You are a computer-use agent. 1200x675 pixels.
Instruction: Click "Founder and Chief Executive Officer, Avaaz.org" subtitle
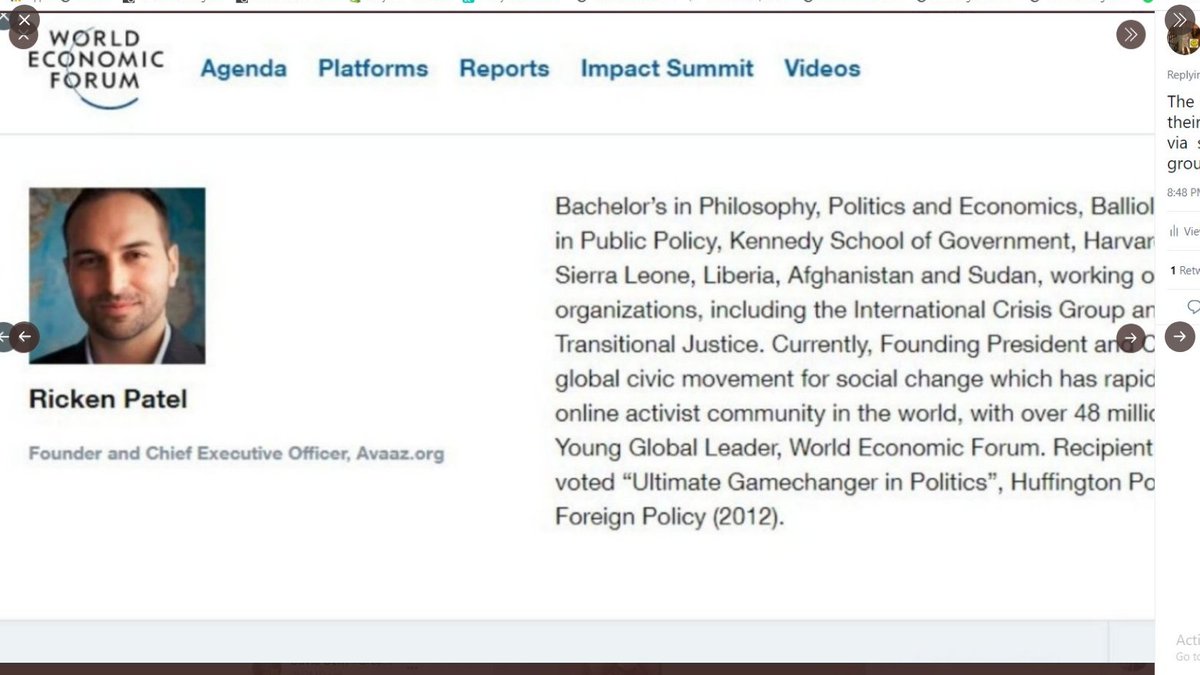coord(236,453)
